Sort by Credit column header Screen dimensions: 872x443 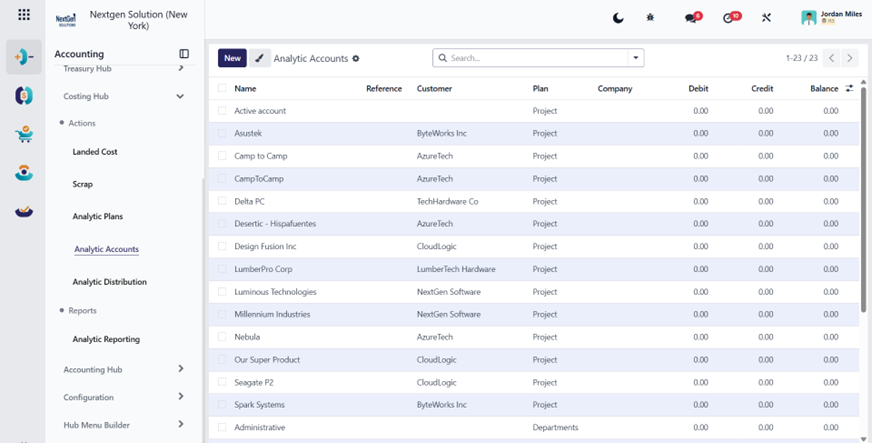click(762, 88)
